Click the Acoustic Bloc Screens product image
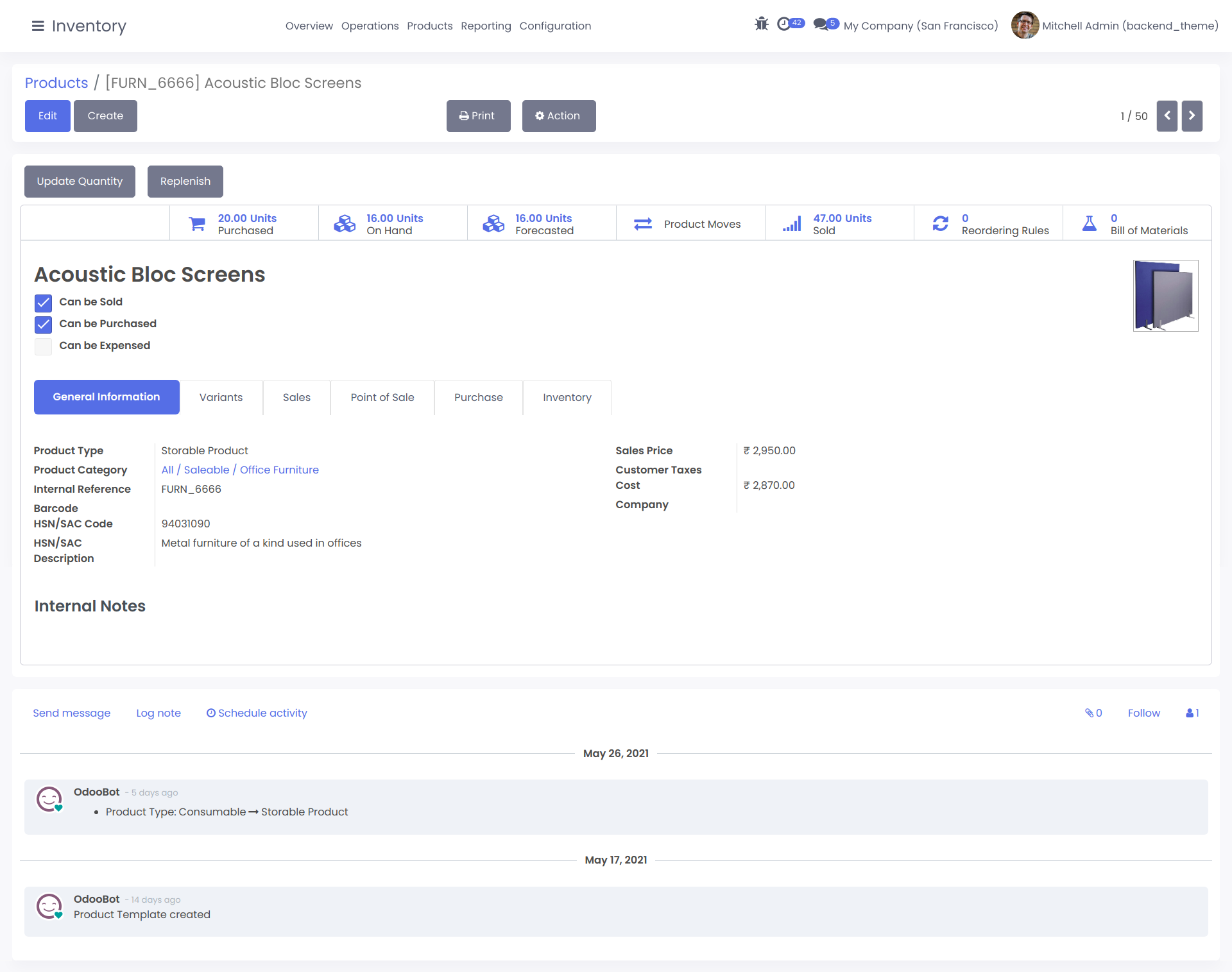1232x972 pixels. pos(1165,296)
